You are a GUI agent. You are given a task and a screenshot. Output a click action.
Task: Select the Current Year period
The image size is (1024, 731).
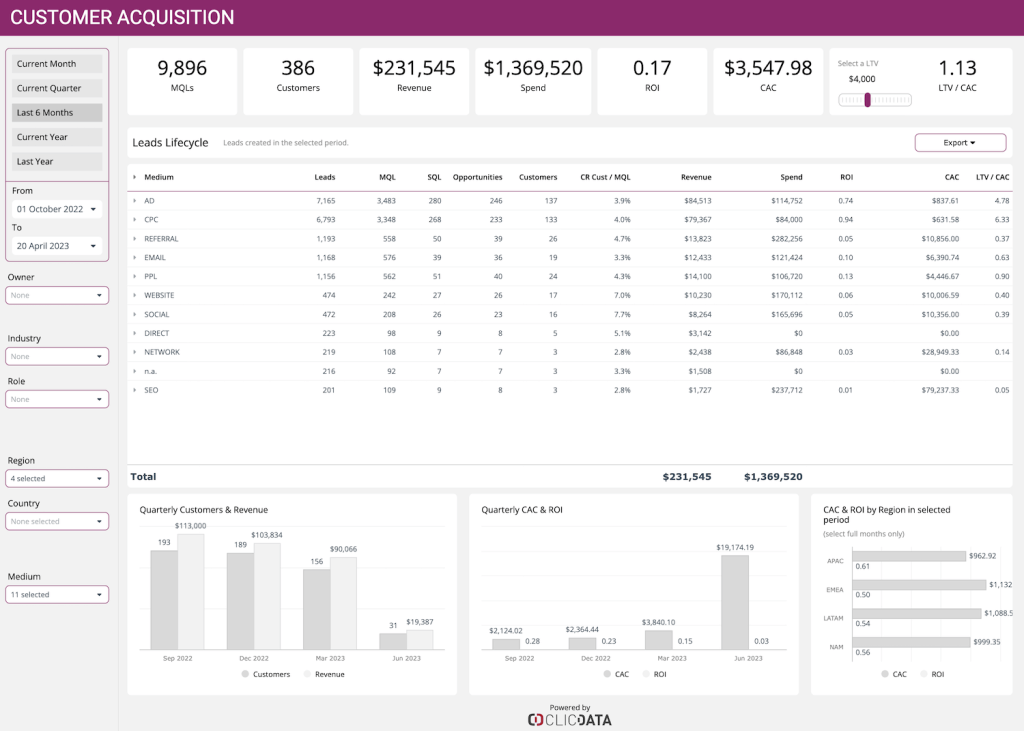coord(57,137)
